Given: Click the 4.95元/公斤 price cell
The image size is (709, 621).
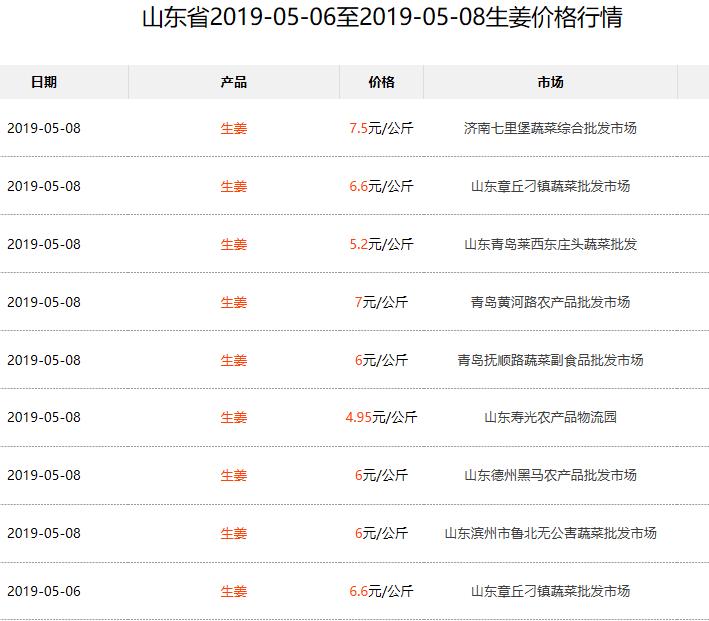Looking at the screenshot, I should tap(381, 417).
